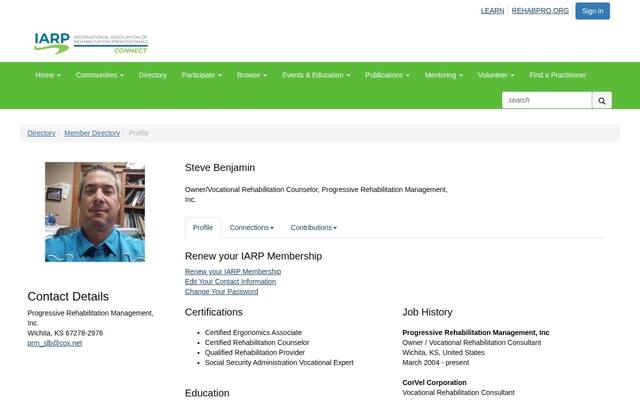Click Change Your Password link
This screenshot has height=400, width=640.
[221, 291]
